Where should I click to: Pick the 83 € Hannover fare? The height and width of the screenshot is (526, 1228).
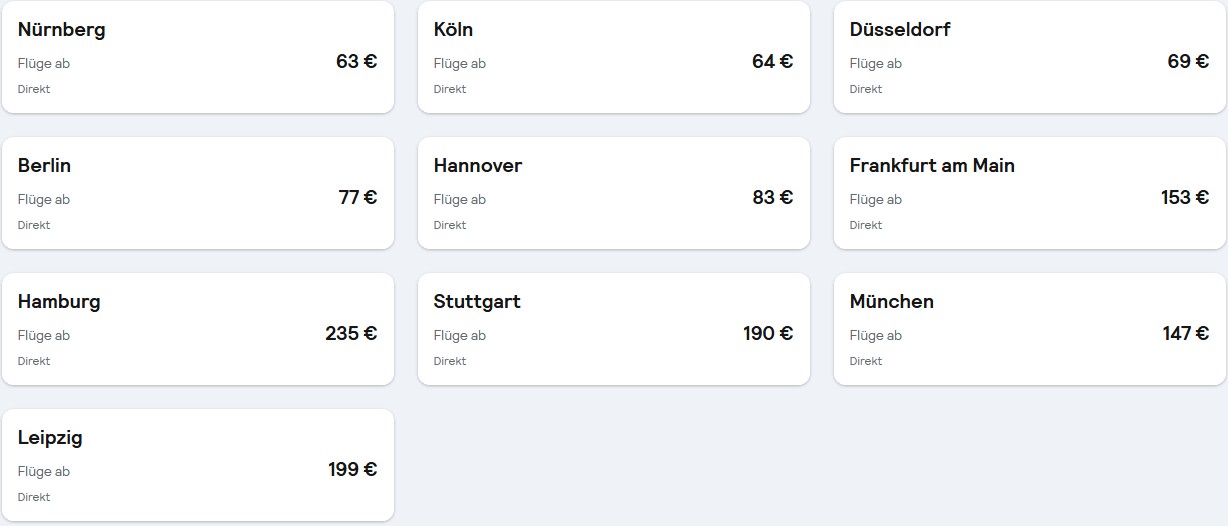click(x=772, y=198)
